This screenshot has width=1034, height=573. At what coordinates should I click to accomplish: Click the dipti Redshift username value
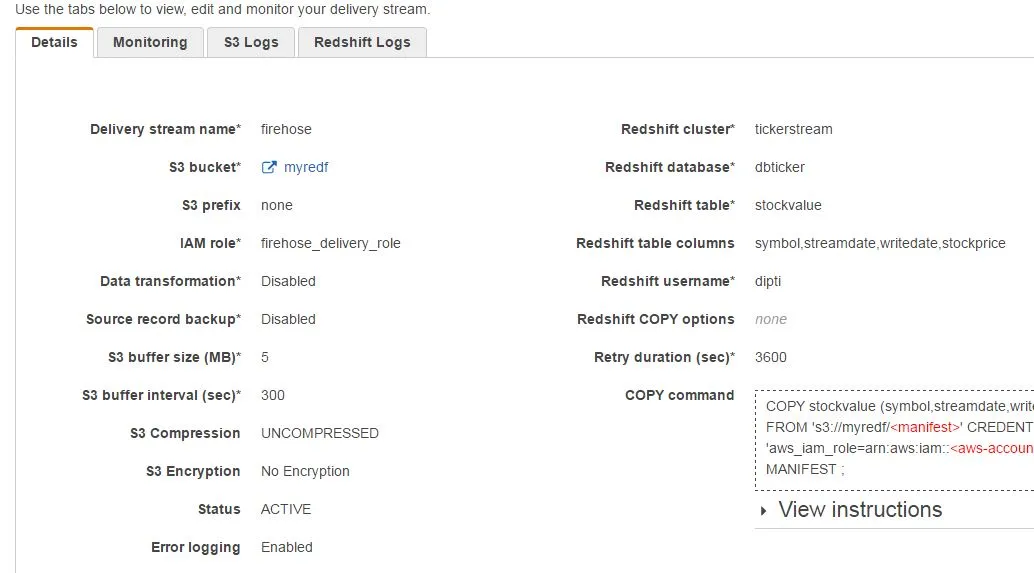tap(768, 281)
